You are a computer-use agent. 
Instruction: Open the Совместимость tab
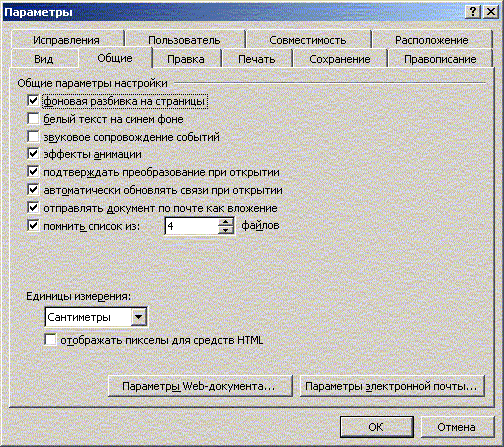[x=308, y=40]
